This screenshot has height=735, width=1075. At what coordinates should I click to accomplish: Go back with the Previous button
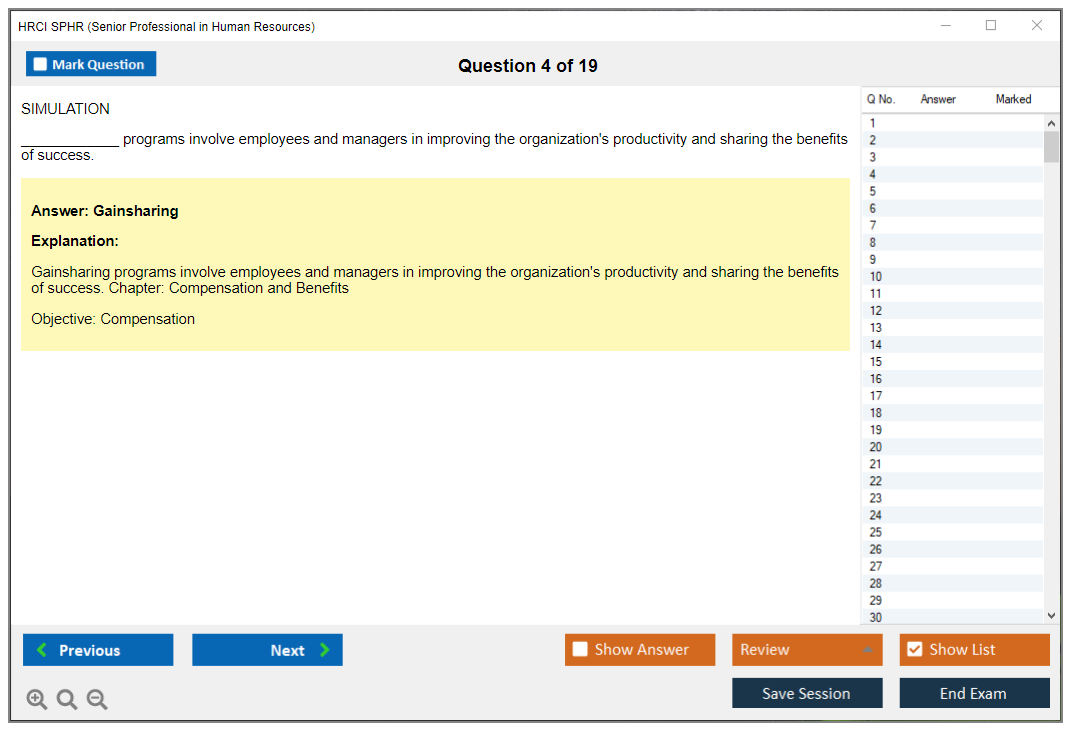click(98, 650)
